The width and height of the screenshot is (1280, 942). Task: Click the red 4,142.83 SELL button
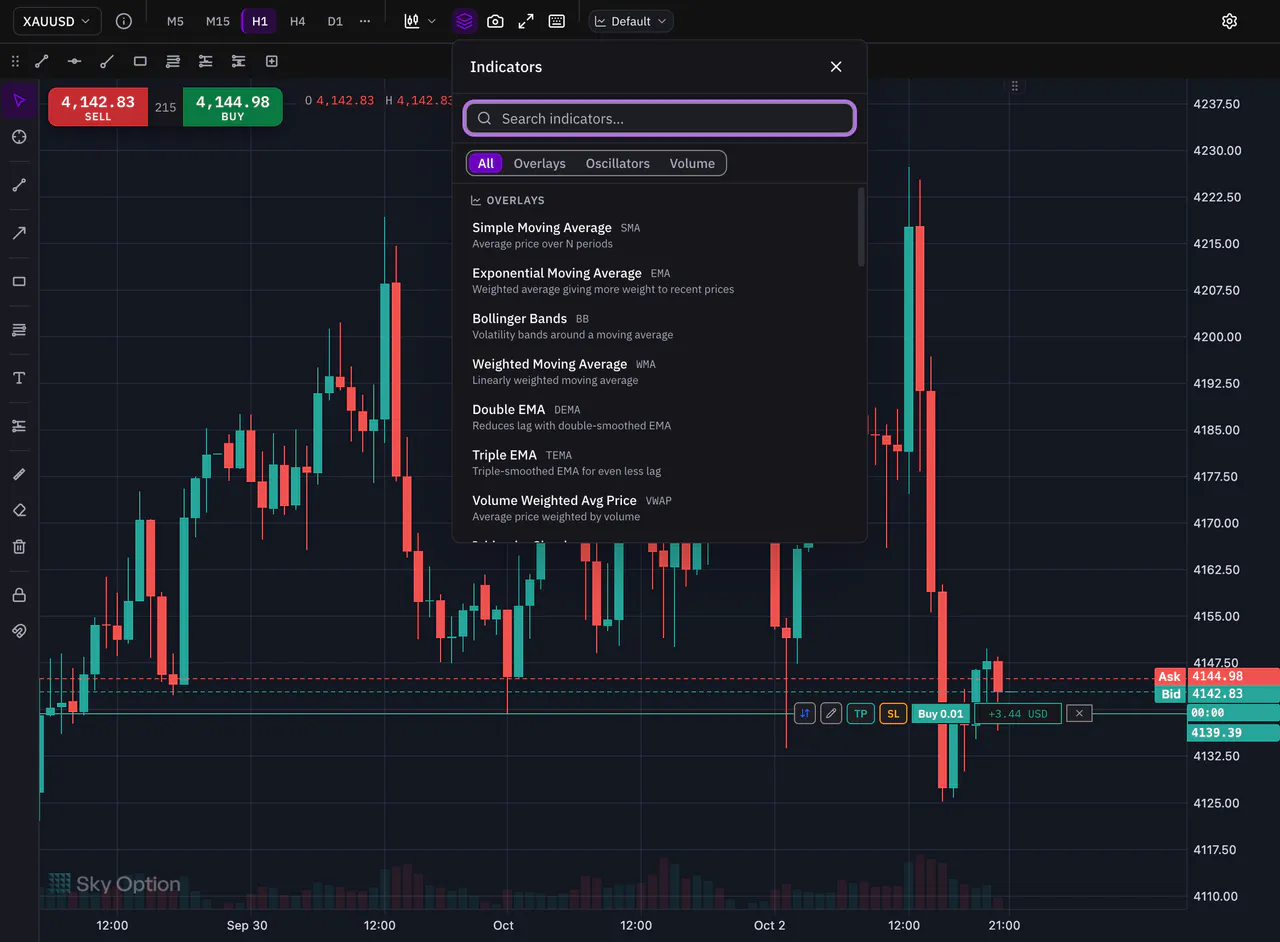click(98, 107)
